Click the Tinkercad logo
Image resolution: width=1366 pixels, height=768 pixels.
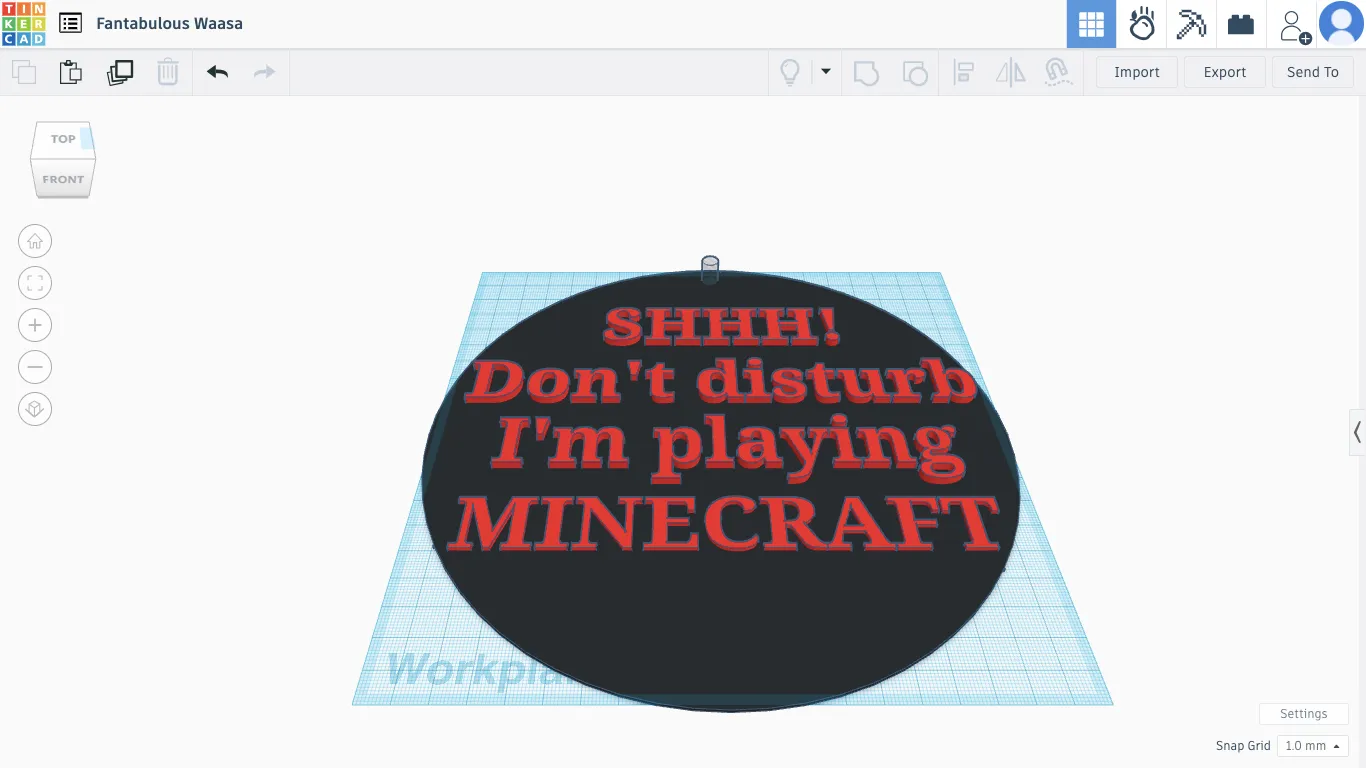(23, 24)
